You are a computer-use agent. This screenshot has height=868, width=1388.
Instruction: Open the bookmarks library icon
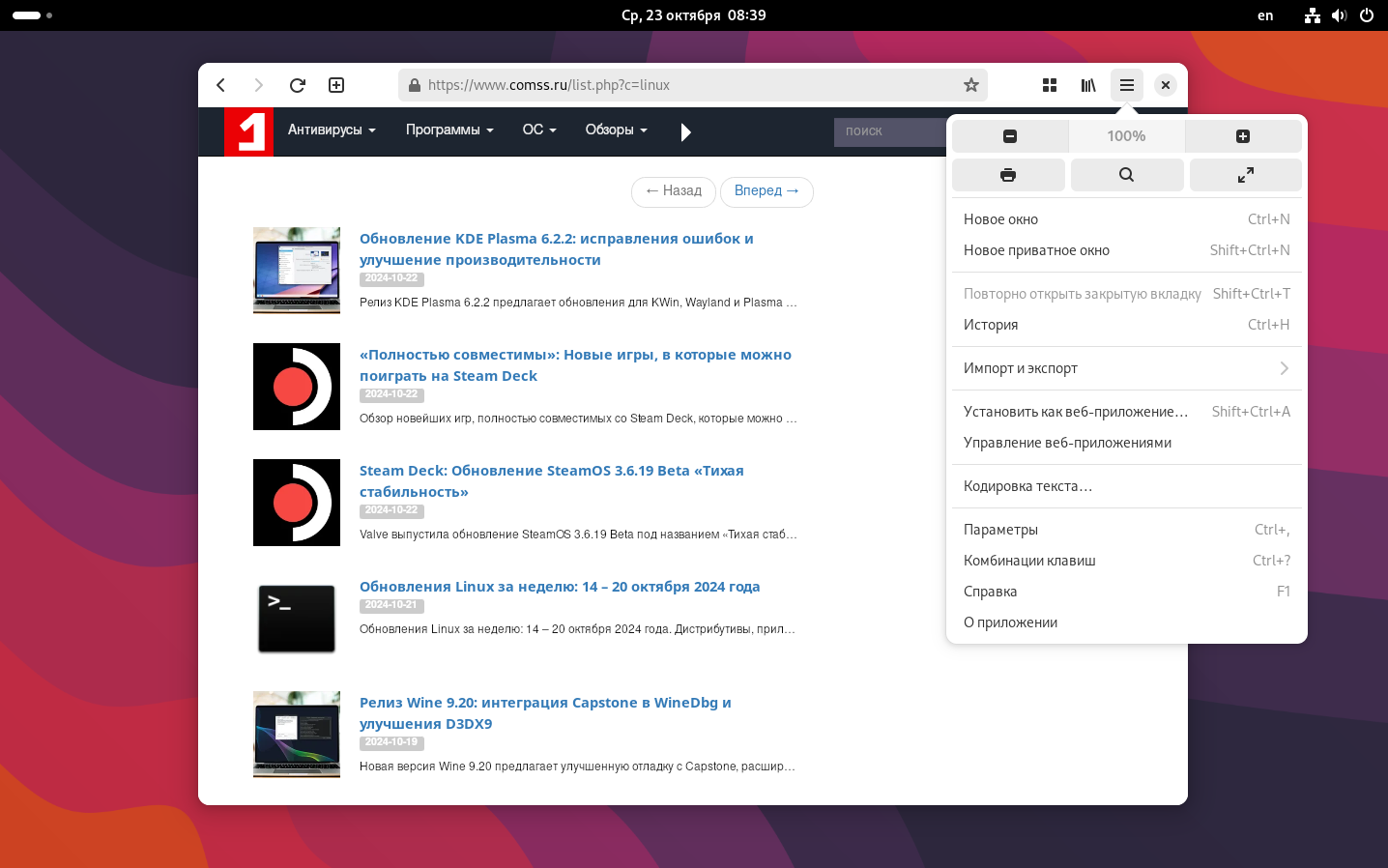coord(1088,85)
